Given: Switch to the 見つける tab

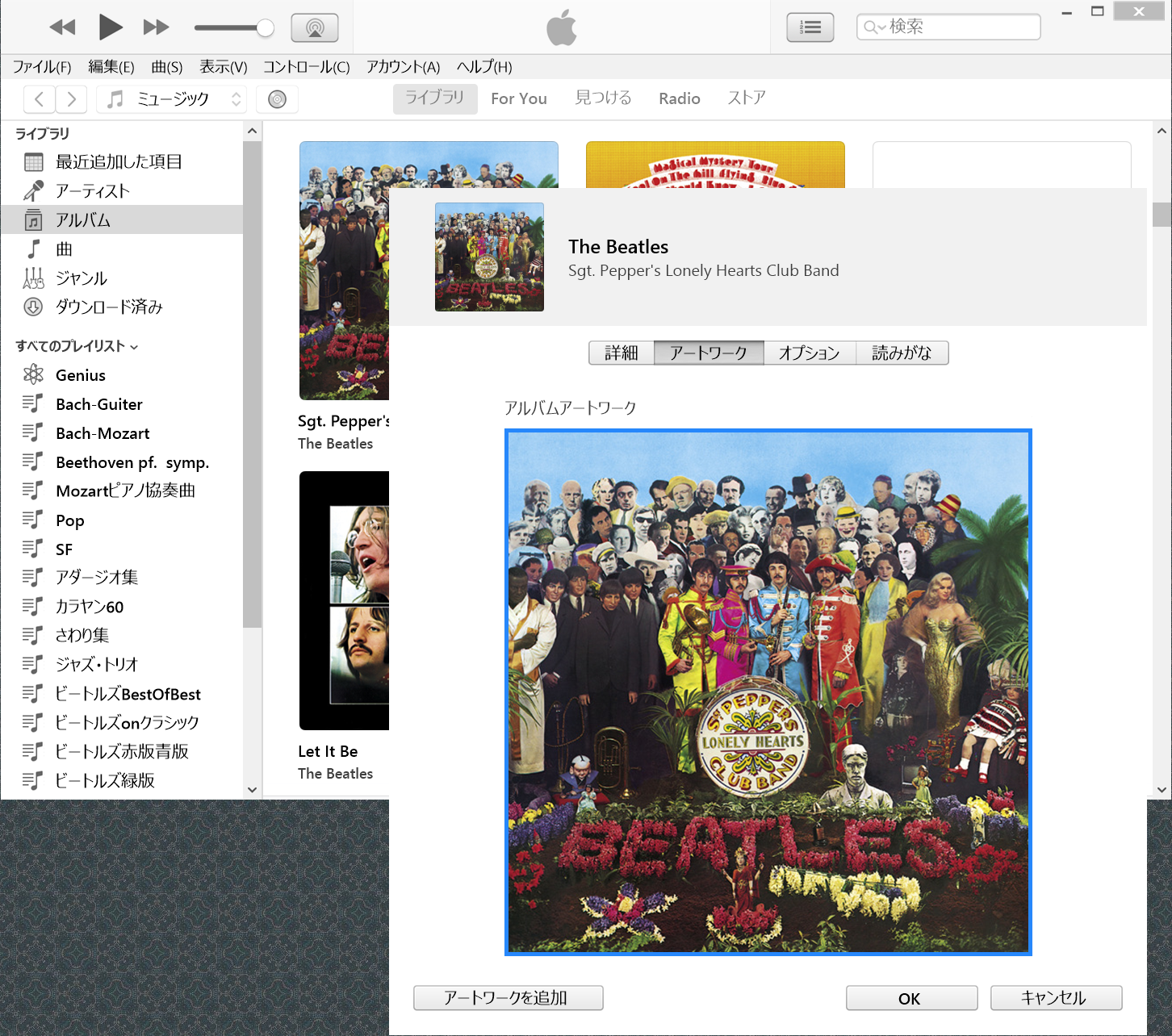Looking at the screenshot, I should point(603,98).
